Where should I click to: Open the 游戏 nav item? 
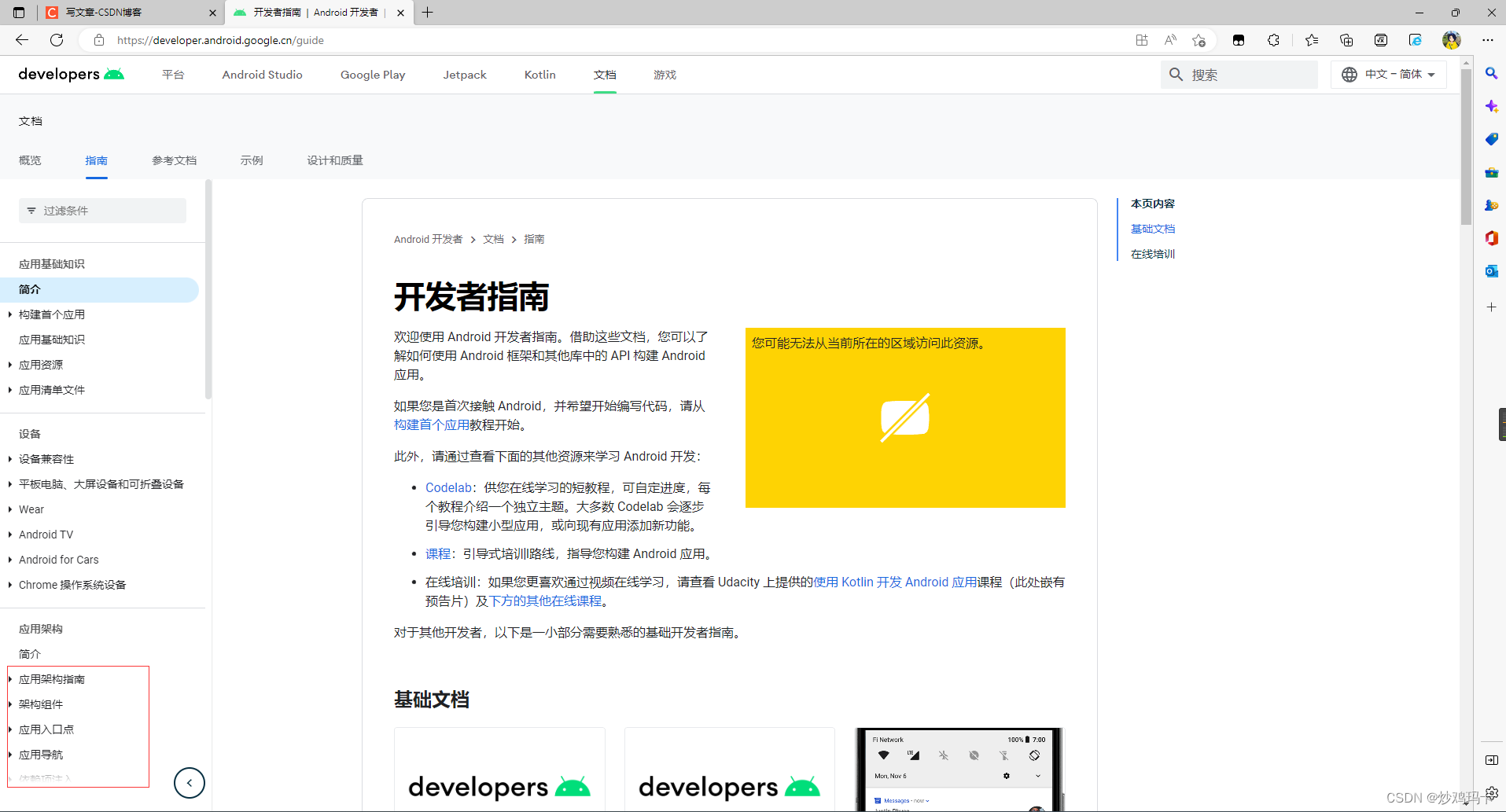coord(665,75)
